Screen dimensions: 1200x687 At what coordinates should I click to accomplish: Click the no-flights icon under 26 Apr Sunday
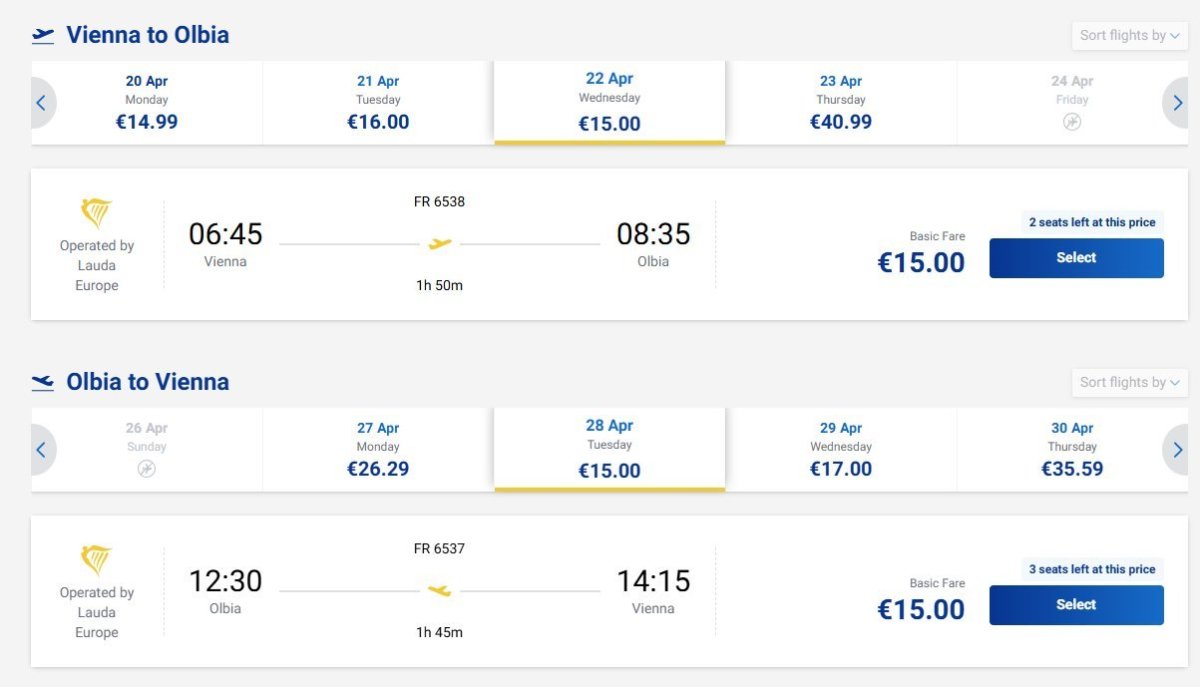[147, 469]
